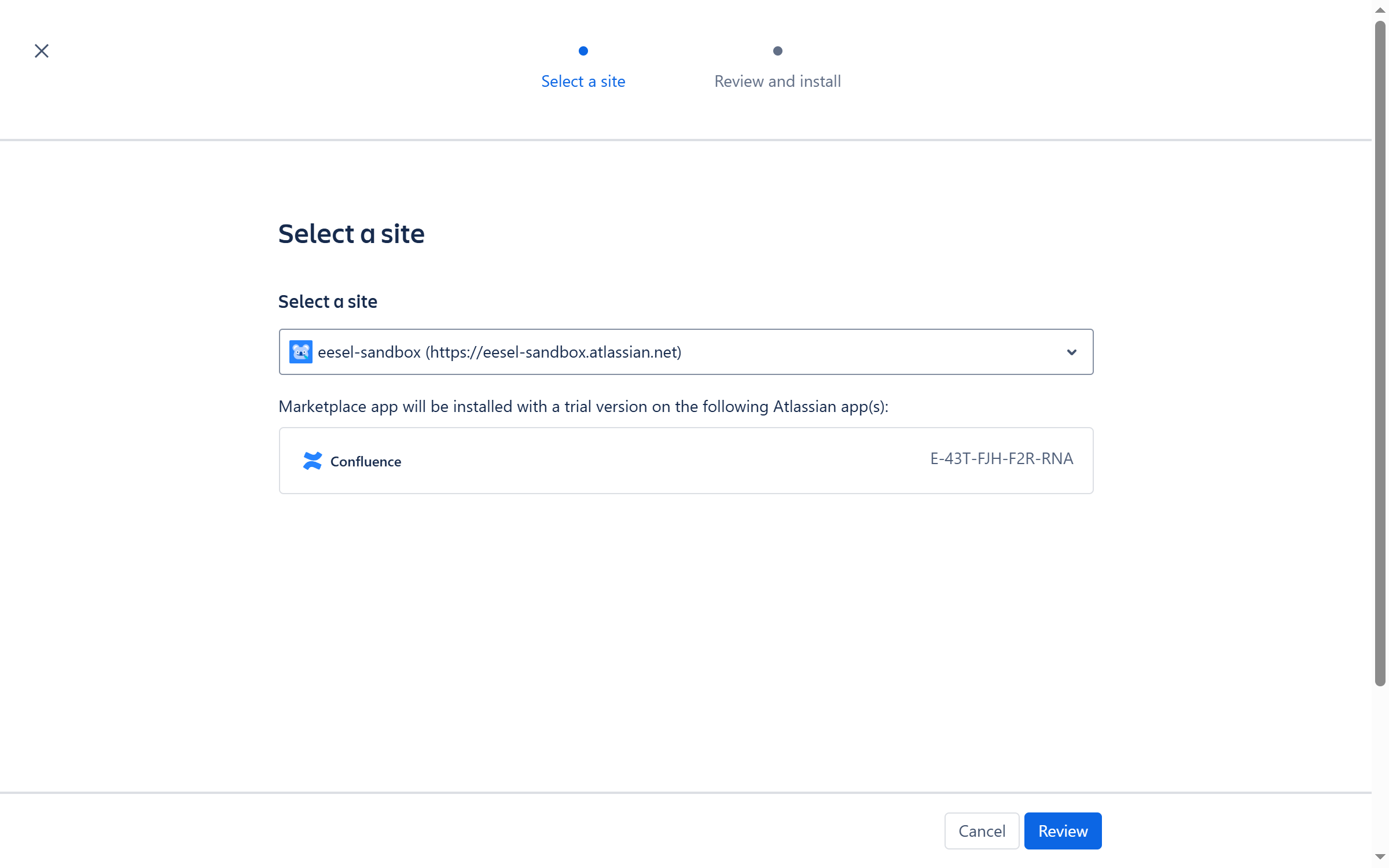The height and width of the screenshot is (868, 1389).
Task: Click the Review button
Action: (1063, 831)
